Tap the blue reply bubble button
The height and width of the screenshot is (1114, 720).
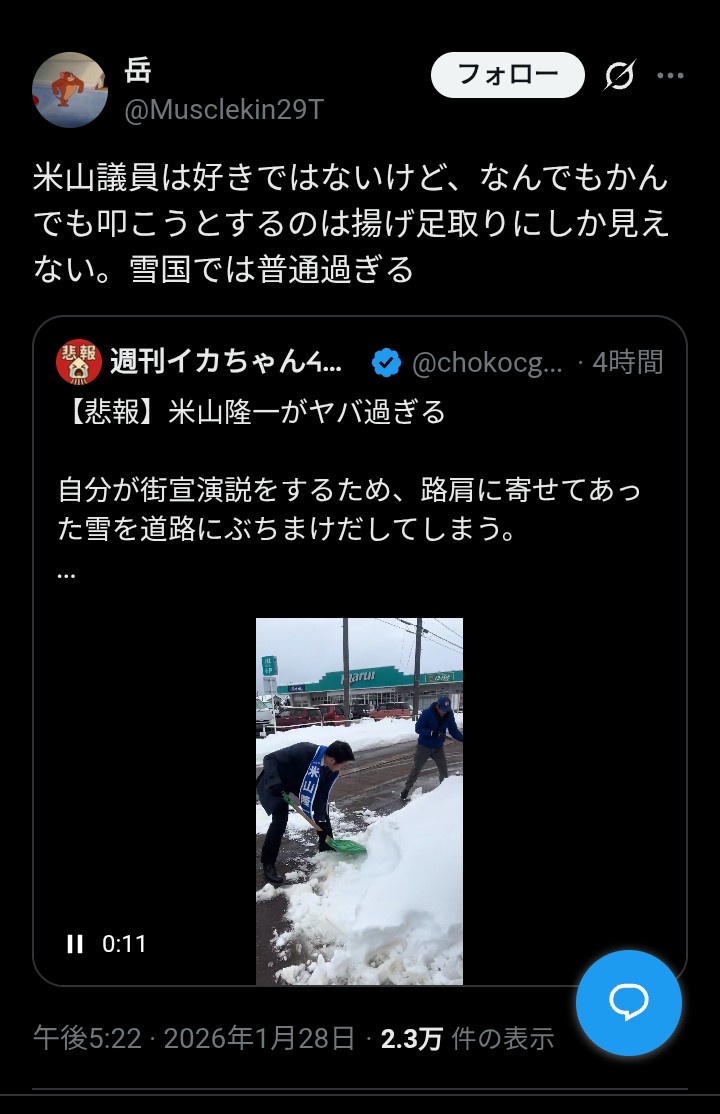(629, 1002)
